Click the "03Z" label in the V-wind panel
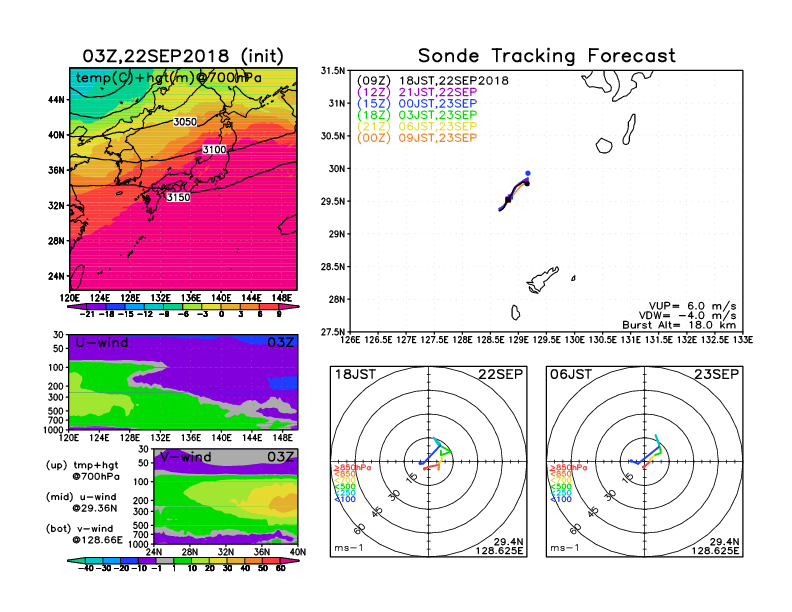 coord(280,457)
